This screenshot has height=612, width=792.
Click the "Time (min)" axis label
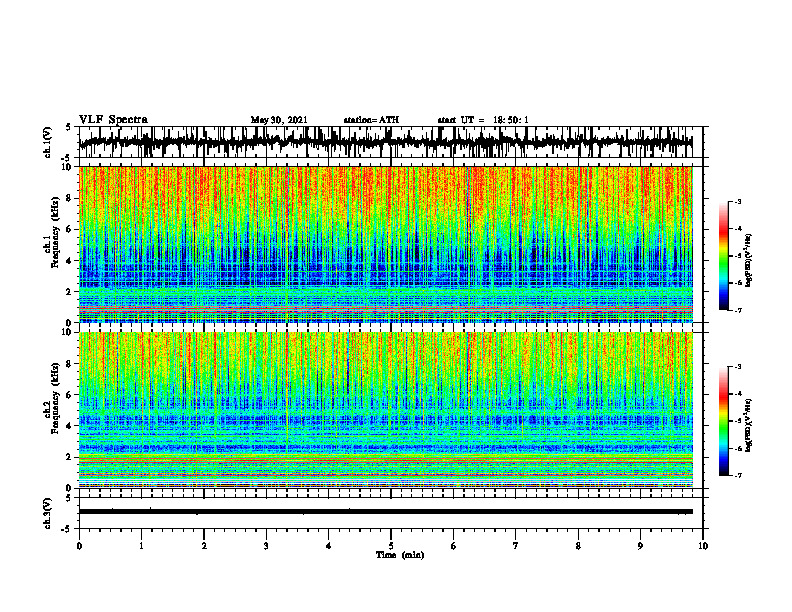[400, 555]
